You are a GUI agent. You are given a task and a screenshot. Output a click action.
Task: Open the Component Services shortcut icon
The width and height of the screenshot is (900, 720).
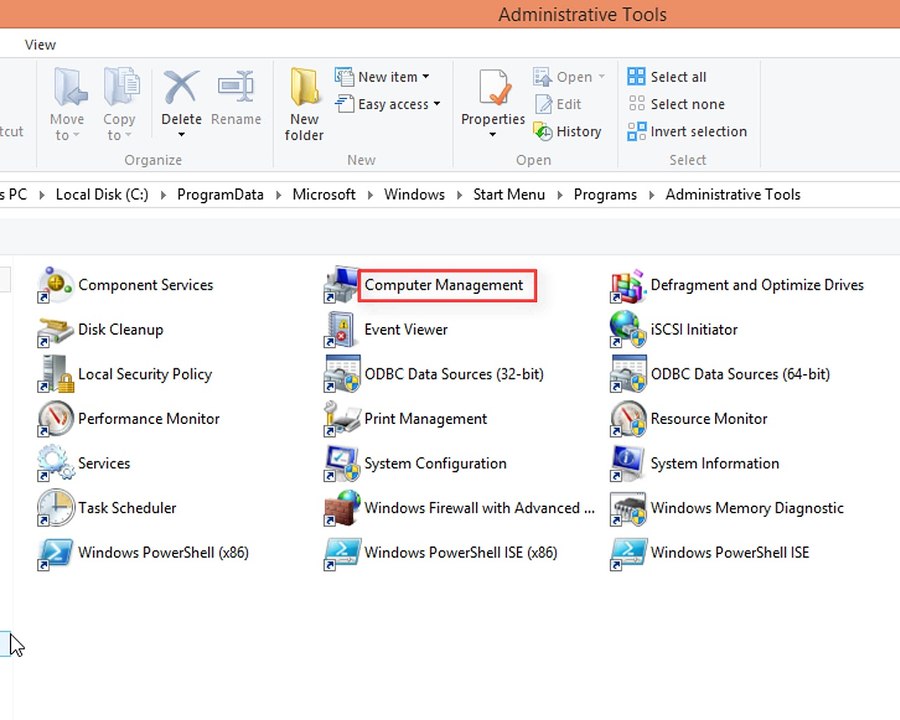55,285
